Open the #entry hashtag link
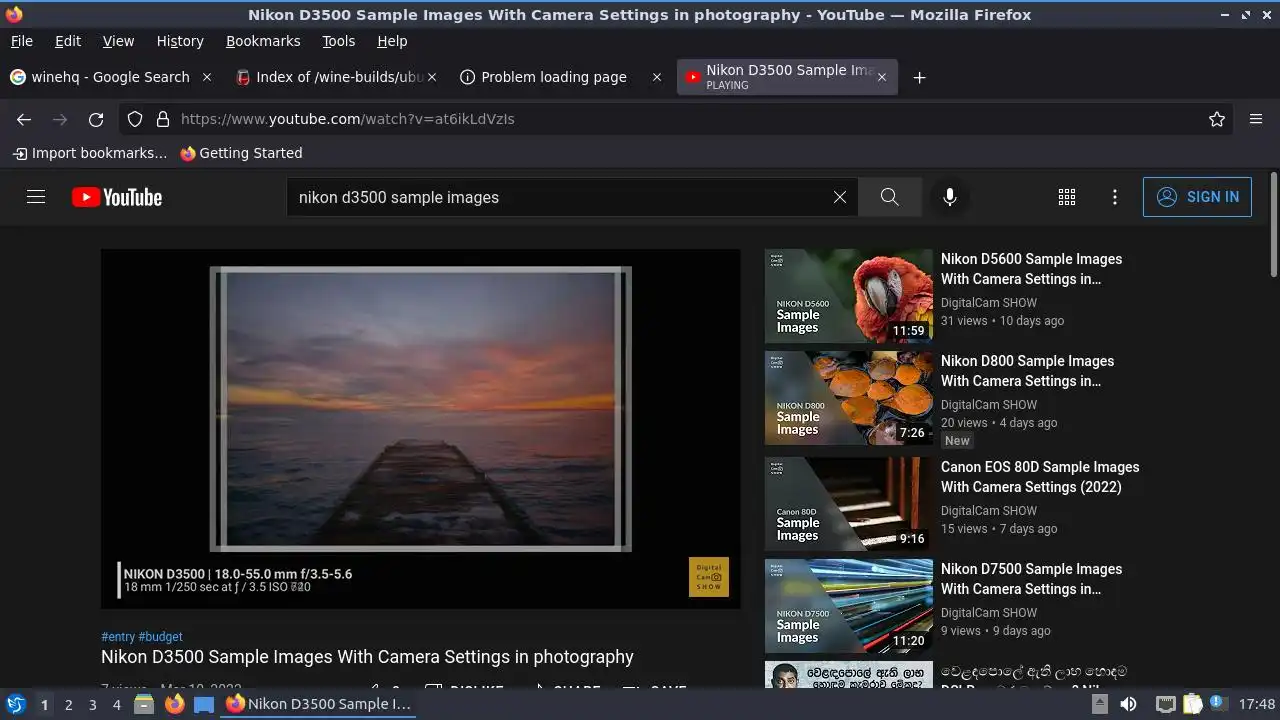The width and height of the screenshot is (1280, 720). [118, 637]
